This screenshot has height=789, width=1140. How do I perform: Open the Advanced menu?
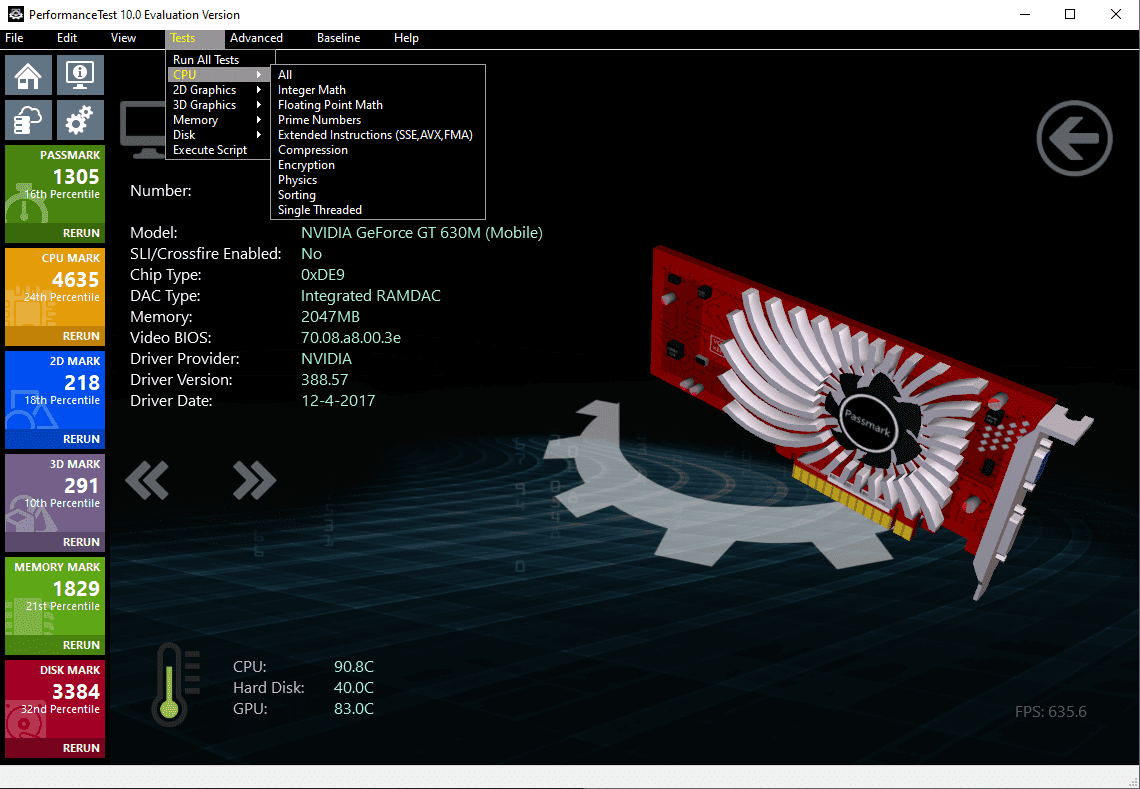257,38
